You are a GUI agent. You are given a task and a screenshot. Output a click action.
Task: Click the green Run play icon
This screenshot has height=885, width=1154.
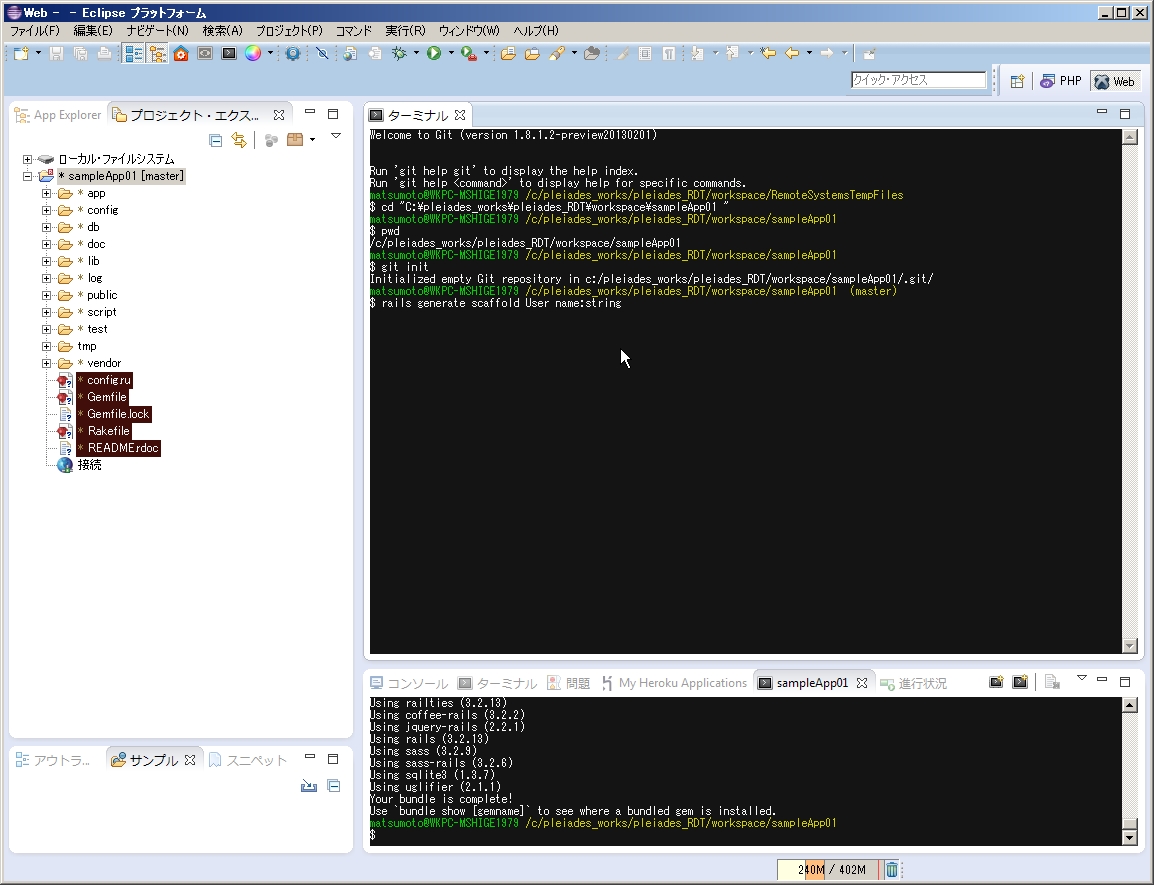[433, 53]
